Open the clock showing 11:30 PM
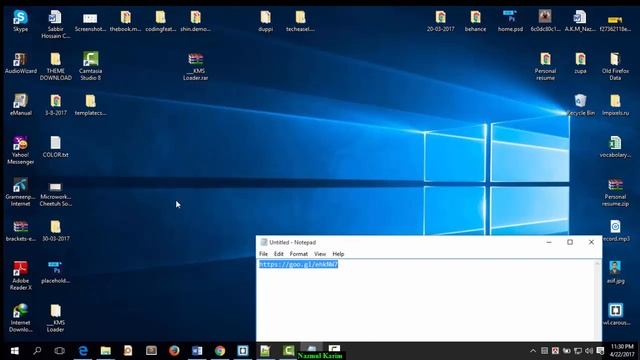Screen dimensions: 640x360 coord(622,351)
